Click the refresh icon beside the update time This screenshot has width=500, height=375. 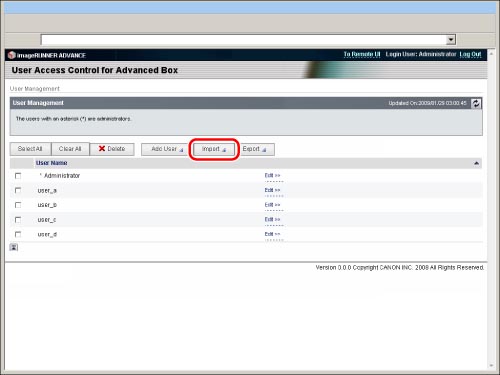pyautogui.click(x=476, y=103)
